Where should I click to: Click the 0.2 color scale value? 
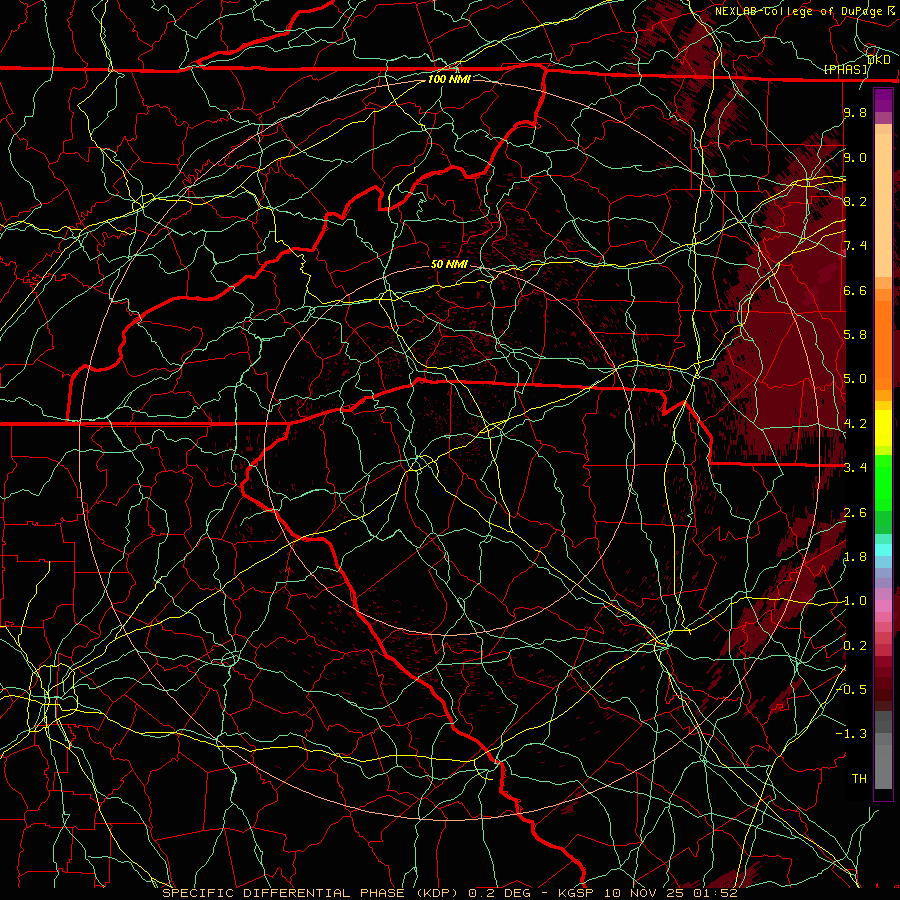click(855, 646)
